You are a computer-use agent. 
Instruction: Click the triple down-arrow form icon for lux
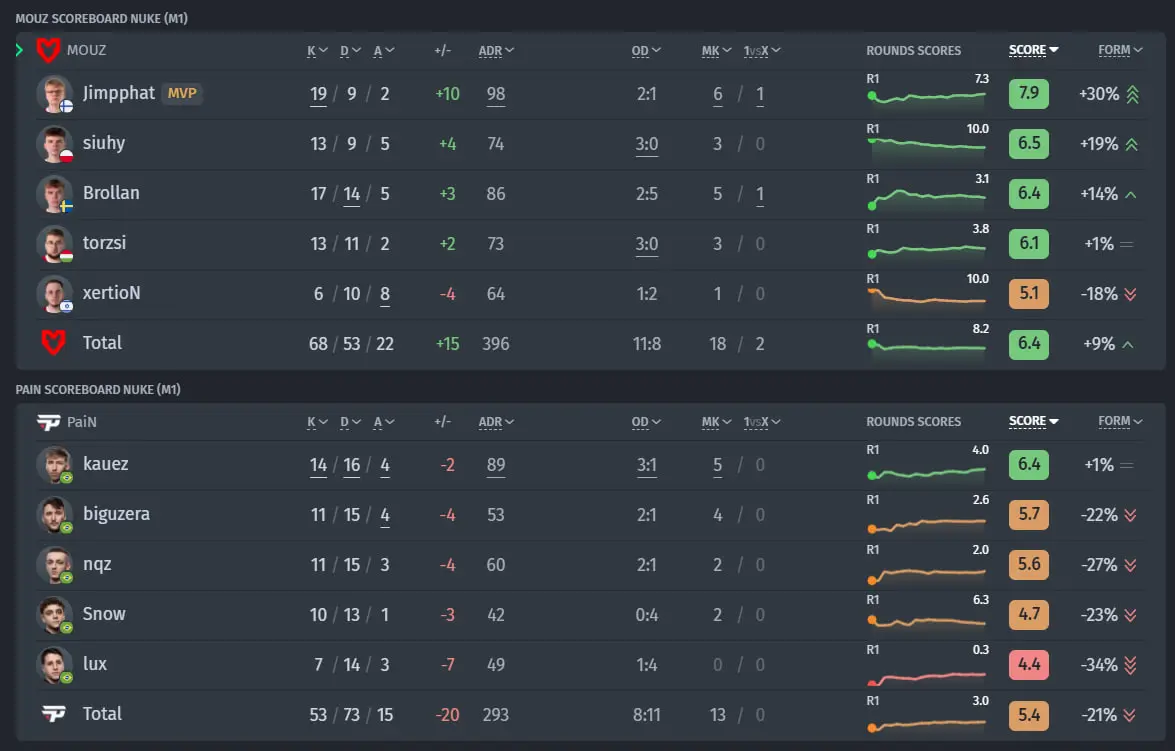(1131, 665)
